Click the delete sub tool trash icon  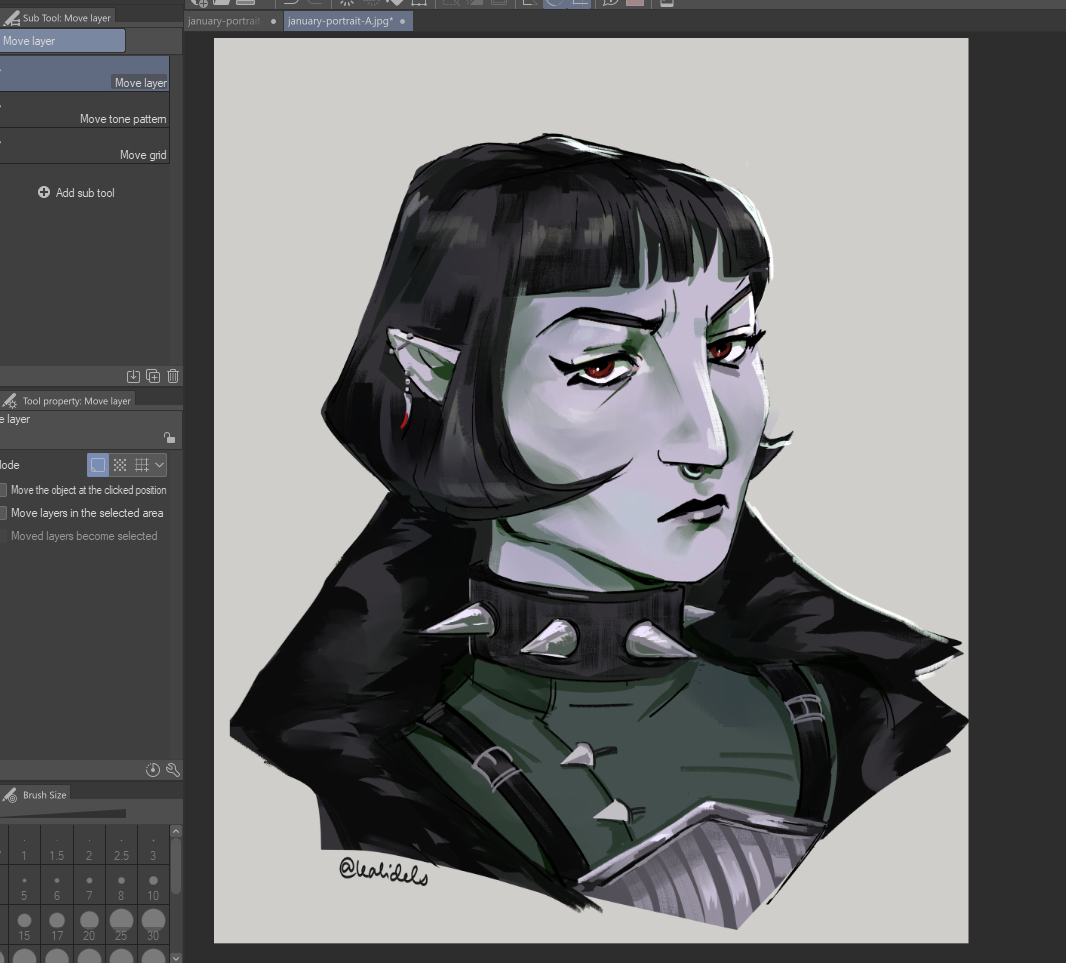pyautogui.click(x=173, y=376)
